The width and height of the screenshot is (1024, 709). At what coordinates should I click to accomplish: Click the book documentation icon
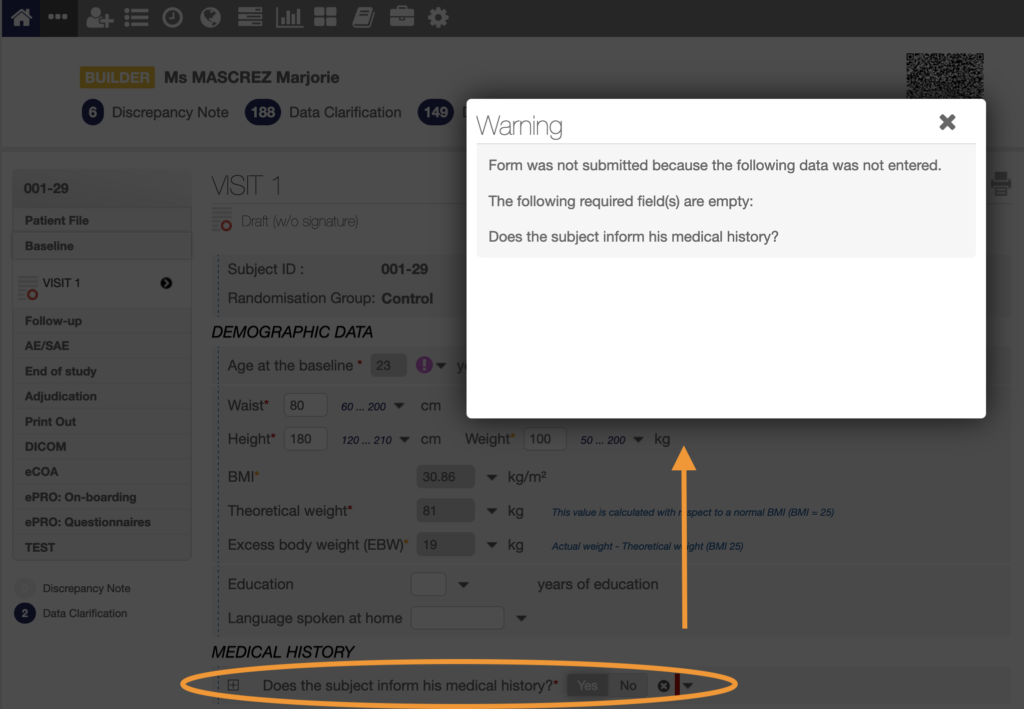tap(362, 18)
